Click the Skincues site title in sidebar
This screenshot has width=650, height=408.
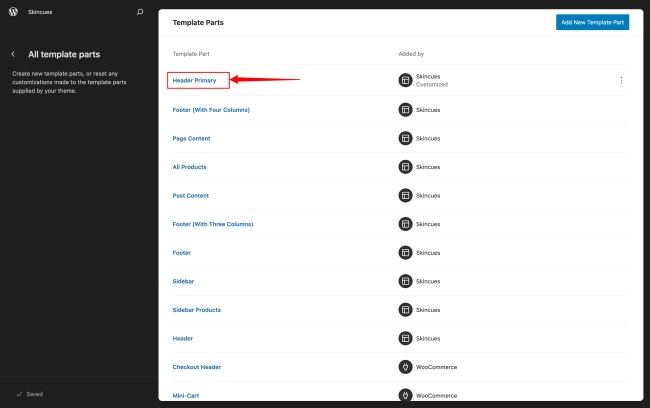coord(42,12)
